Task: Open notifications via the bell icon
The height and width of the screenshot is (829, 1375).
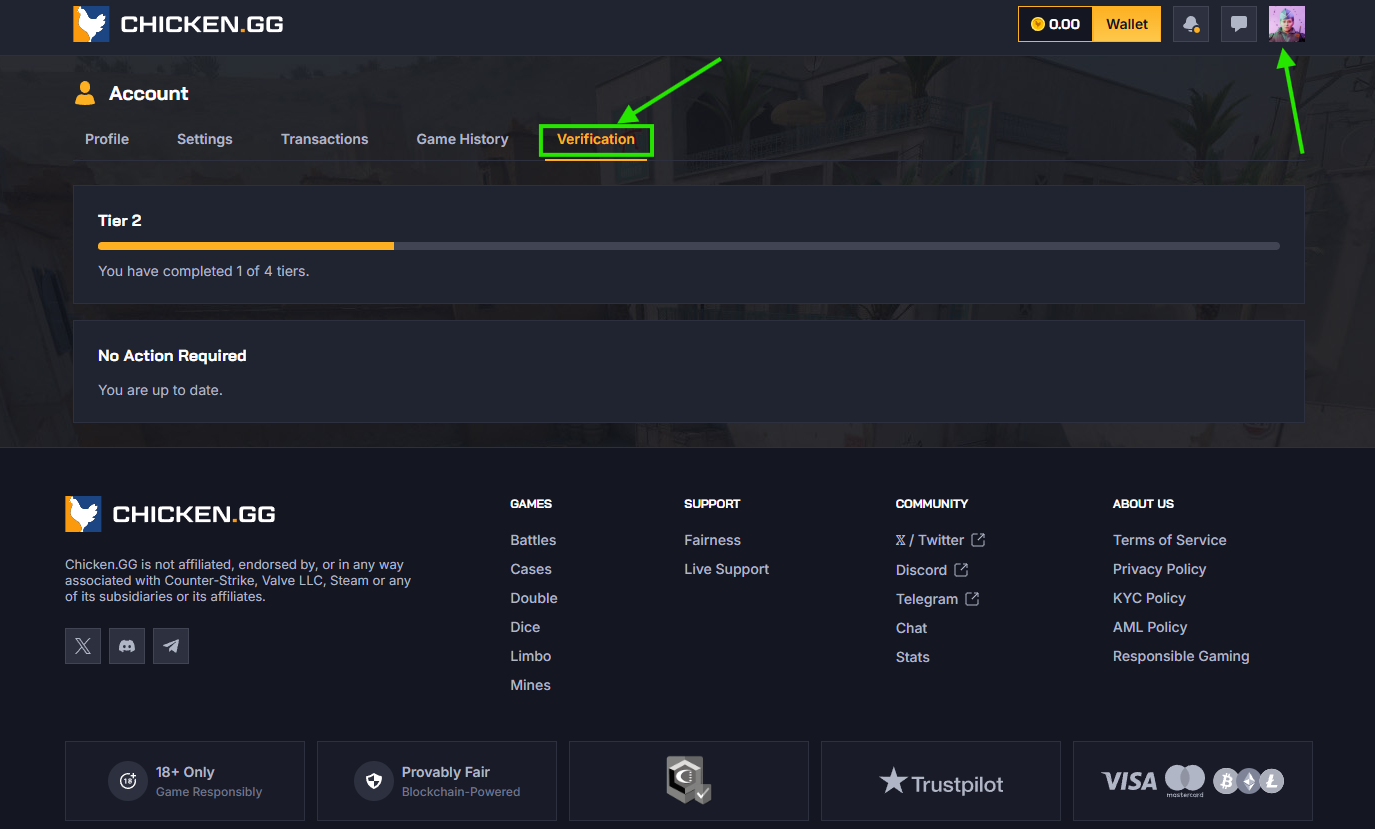Action: coord(1190,23)
